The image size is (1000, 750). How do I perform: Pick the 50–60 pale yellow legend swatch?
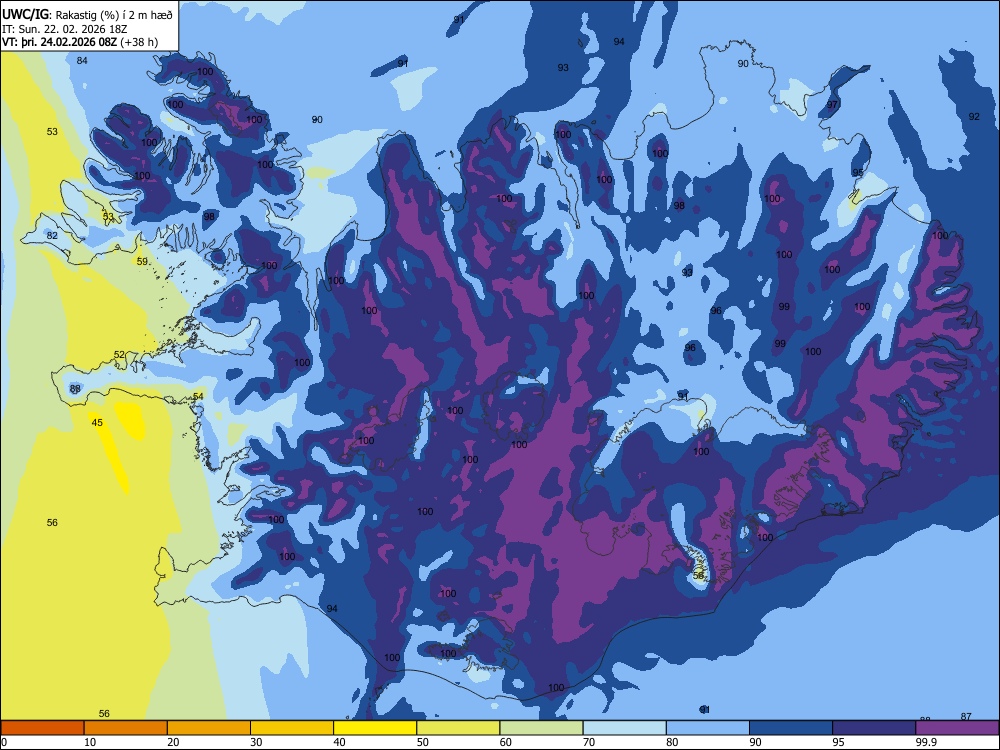point(458,728)
